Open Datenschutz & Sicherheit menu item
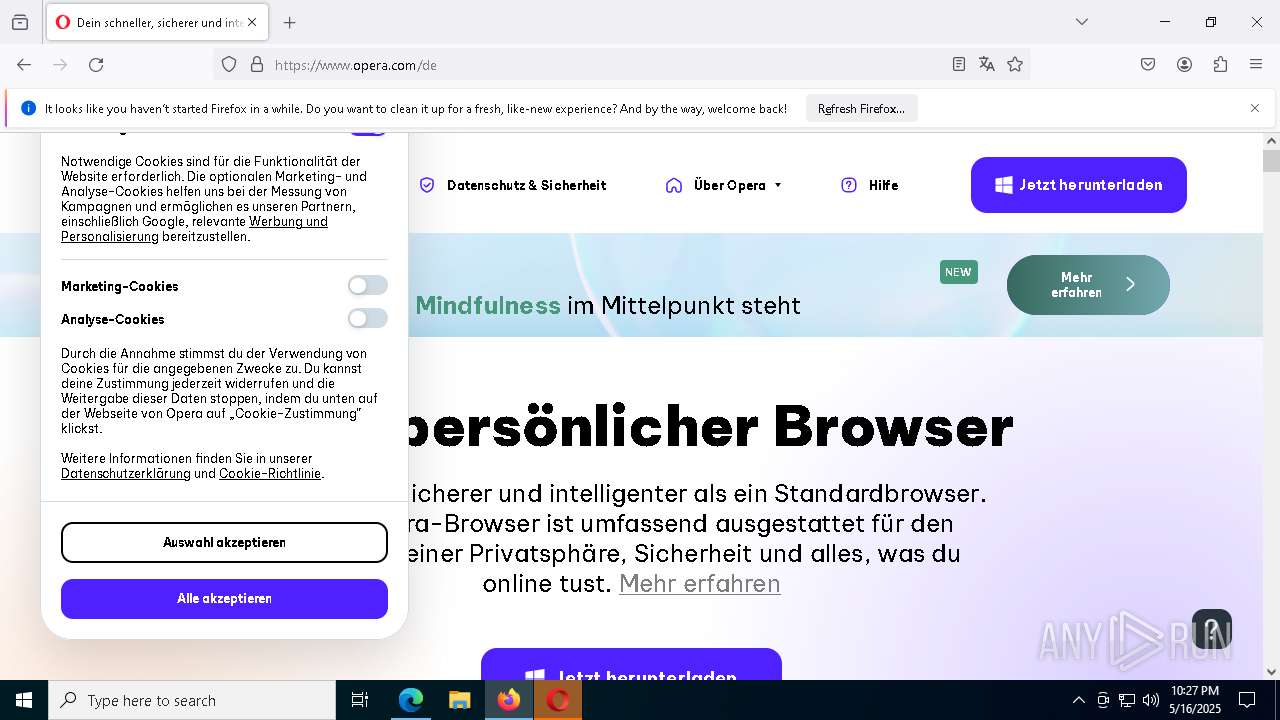This screenshot has width=1280, height=720. point(513,185)
